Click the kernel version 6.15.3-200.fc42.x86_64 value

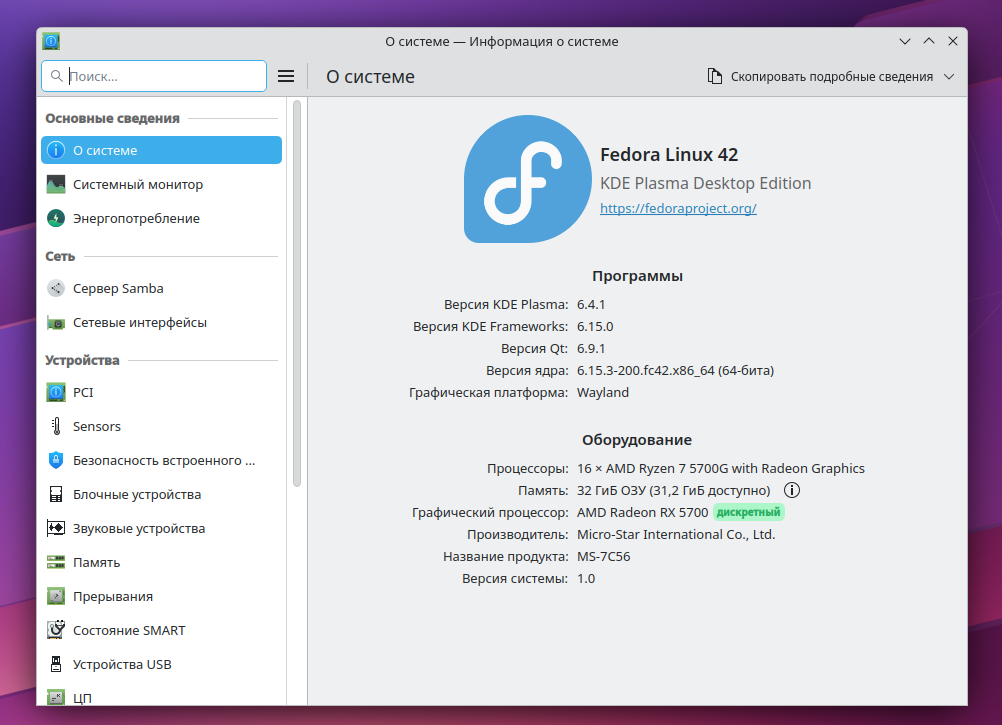coord(675,370)
